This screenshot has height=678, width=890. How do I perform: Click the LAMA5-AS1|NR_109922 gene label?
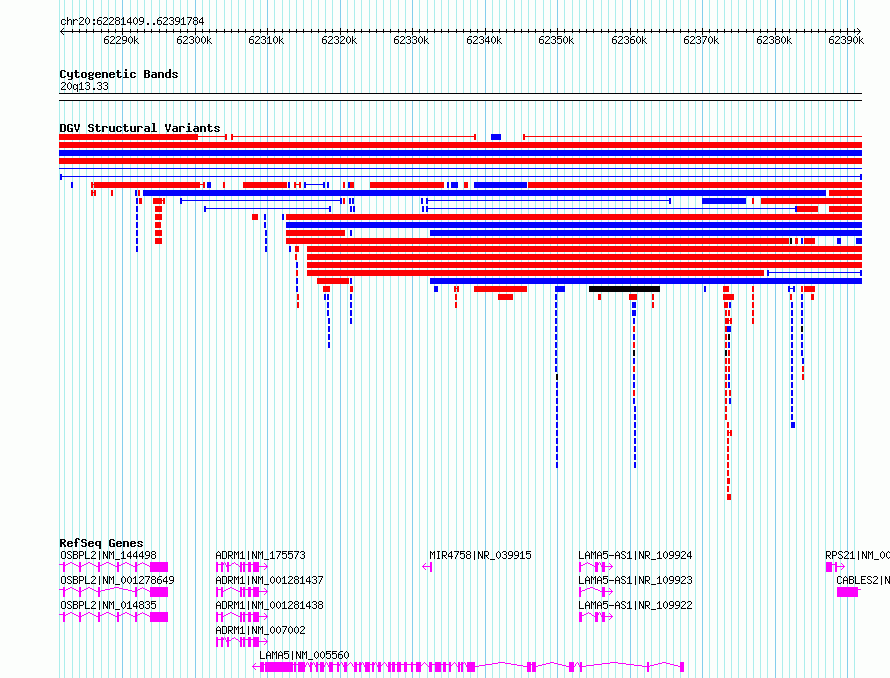click(x=635, y=605)
